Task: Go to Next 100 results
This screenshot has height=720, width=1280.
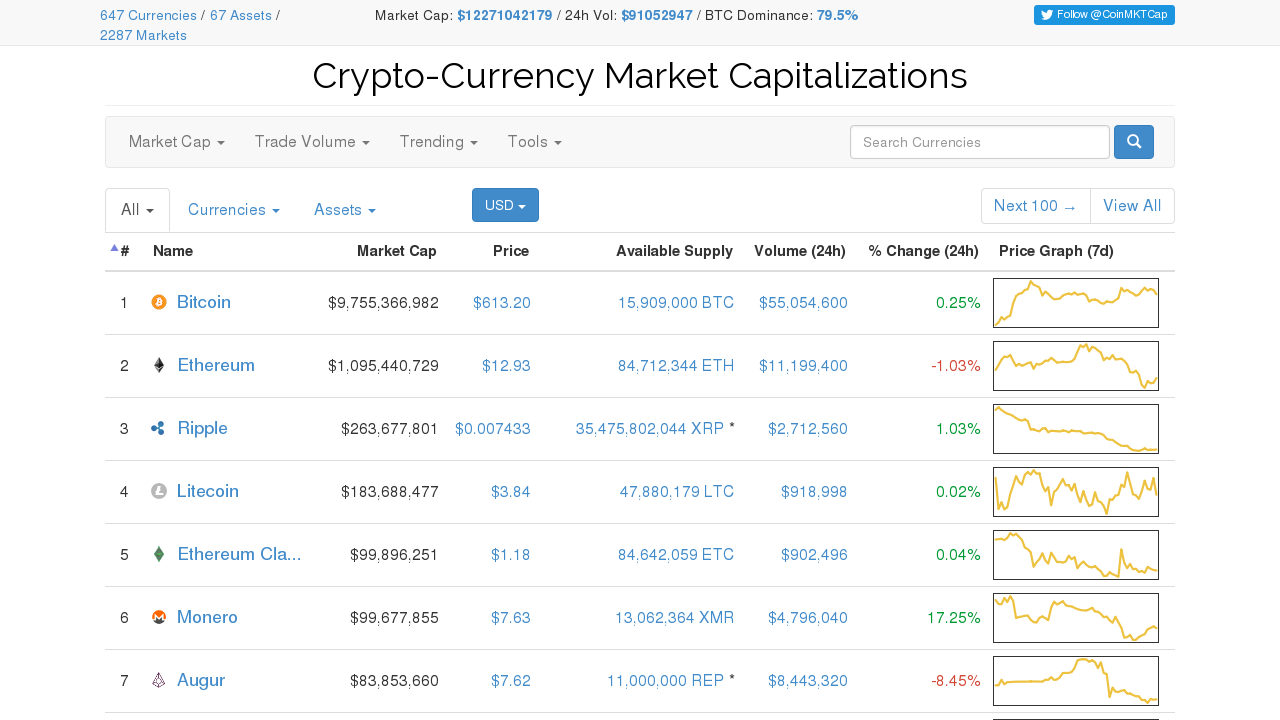Action: (x=1036, y=206)
